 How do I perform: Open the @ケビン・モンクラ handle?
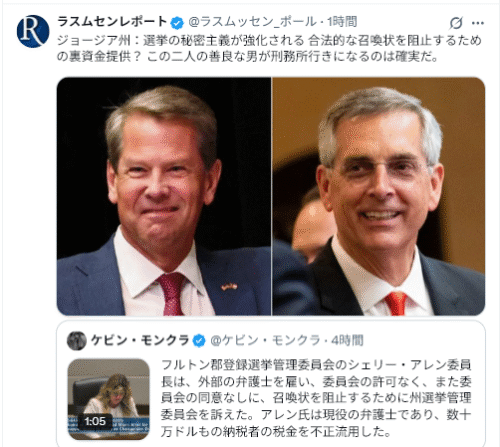(265, 341)
